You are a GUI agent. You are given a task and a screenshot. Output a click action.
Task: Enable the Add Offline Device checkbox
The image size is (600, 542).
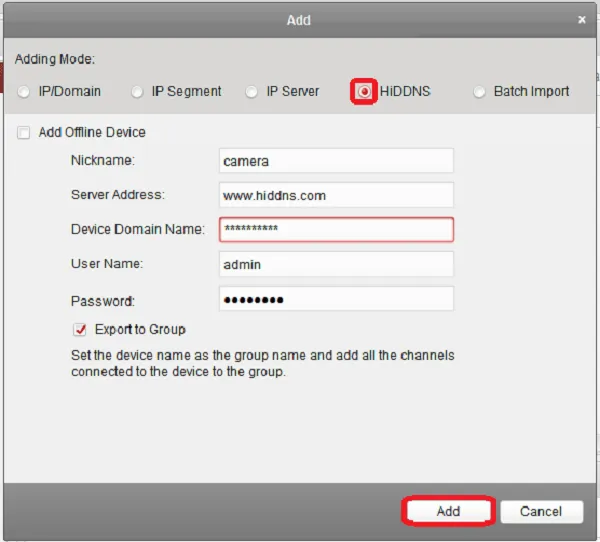click(24, 133)
